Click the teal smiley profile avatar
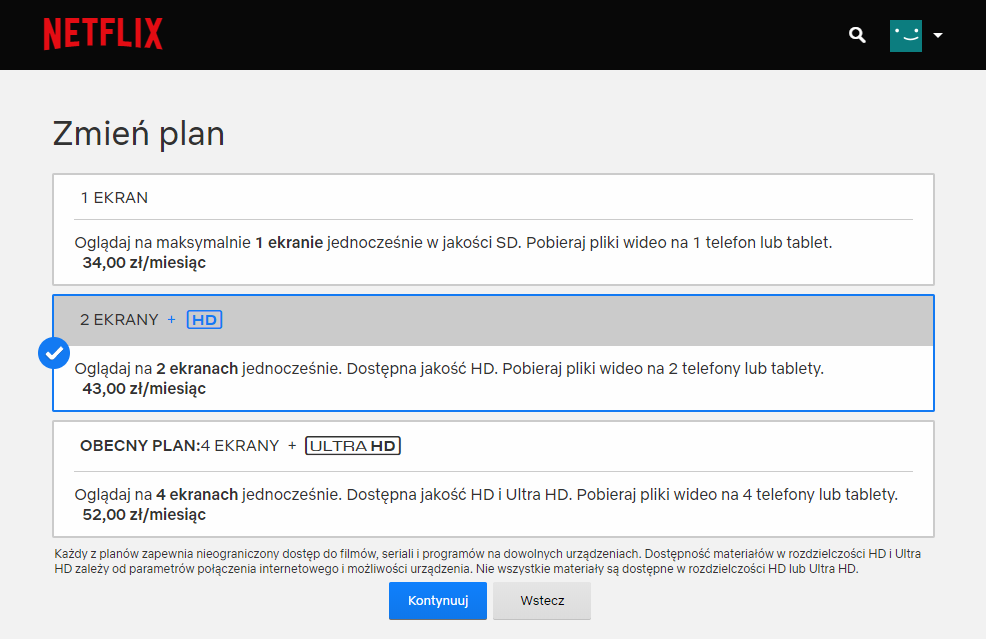The height and width of the screenshot is (639, 986). pos(906,36)
